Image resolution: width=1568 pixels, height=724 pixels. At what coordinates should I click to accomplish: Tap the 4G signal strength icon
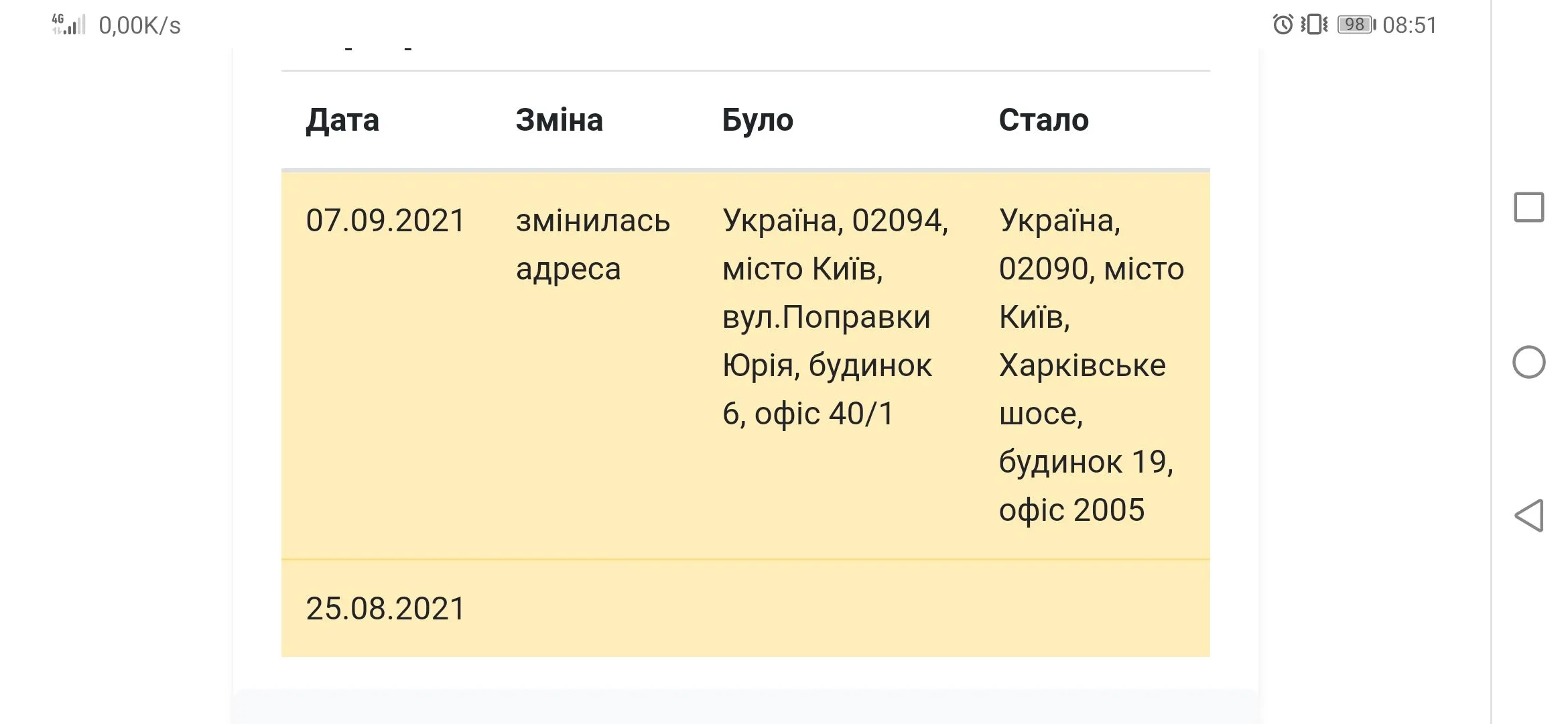pyautogui.click(x=69, y=25)
